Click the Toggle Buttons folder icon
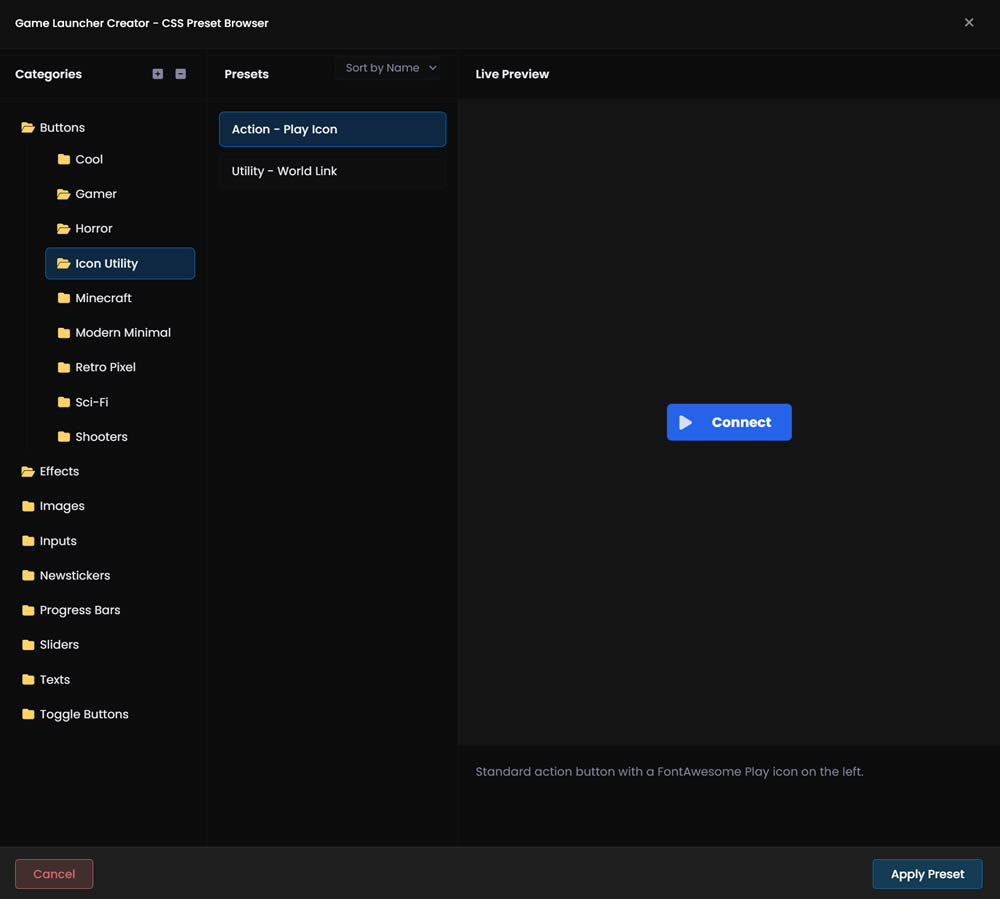Viewport: 1000px width, 899px height. [28, 713]
